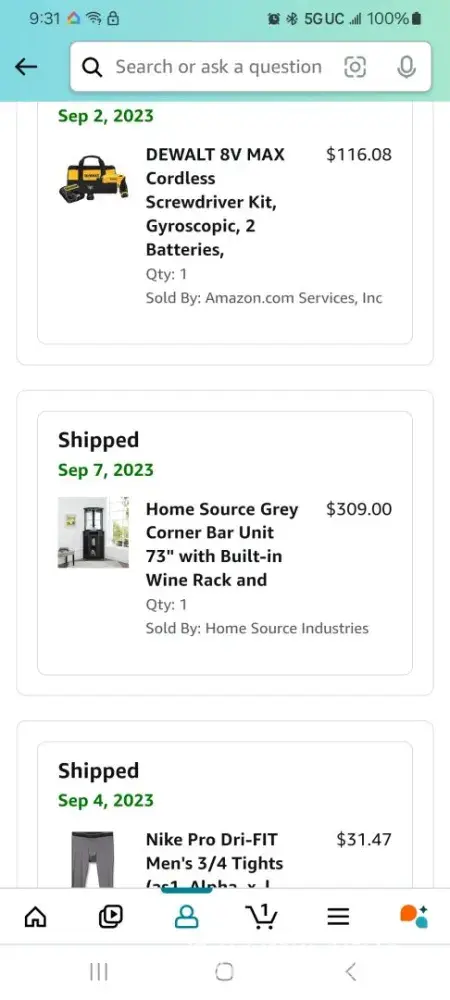Open the Inspire video tab icon
The height and width of the screenshot is (1000, 450).
click(x=111, y=916)
